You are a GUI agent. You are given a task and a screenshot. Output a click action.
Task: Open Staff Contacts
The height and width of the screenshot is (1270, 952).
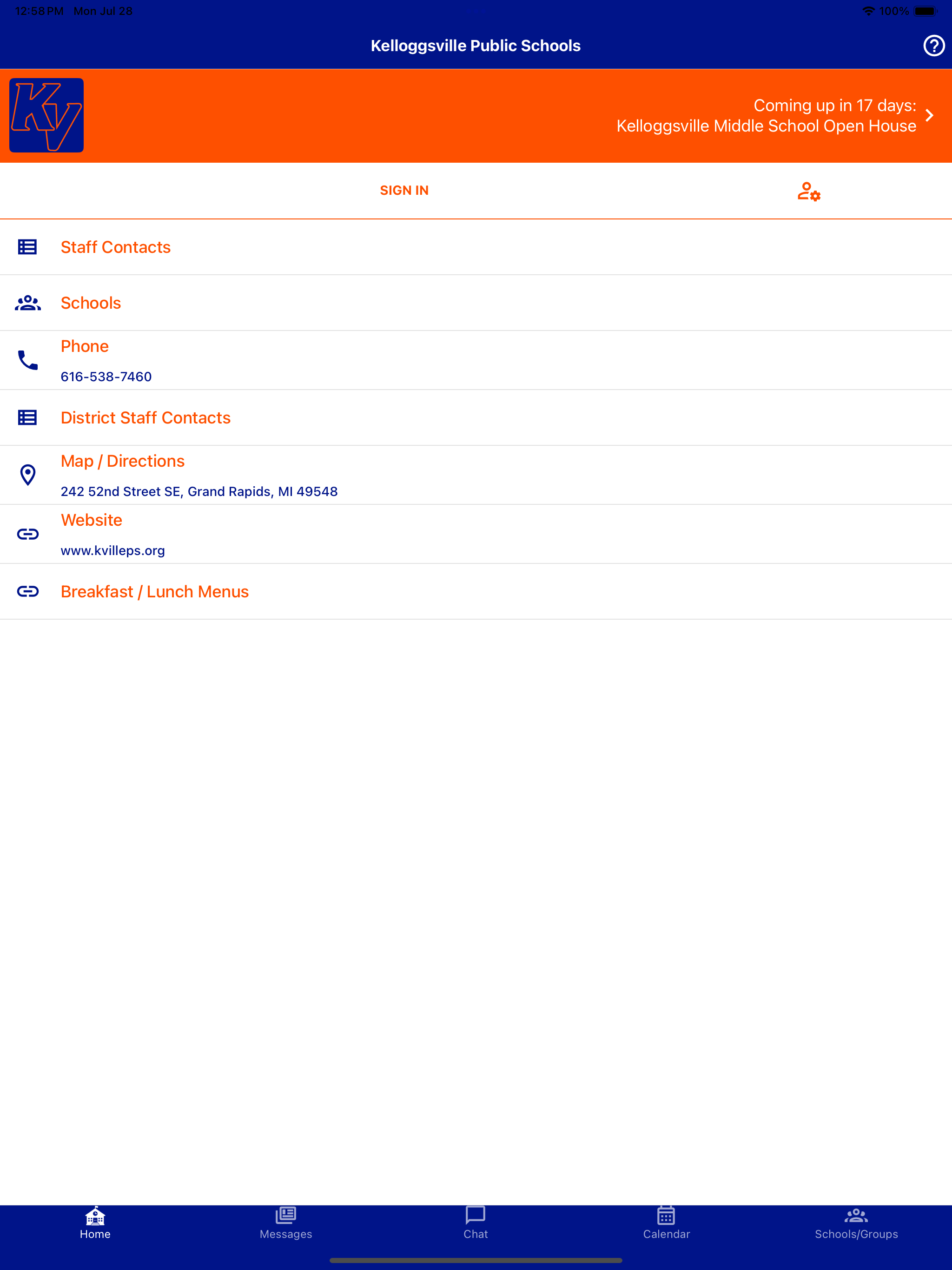pos(476,247)
